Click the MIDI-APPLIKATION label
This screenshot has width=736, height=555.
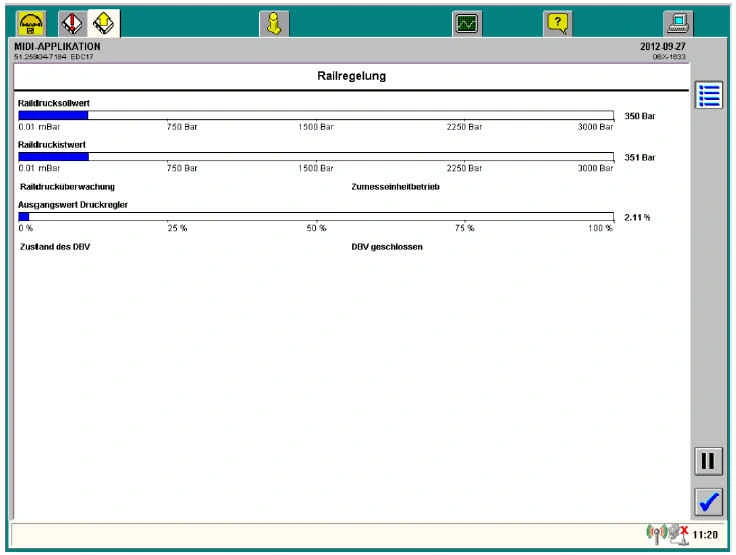coord(58,46)
